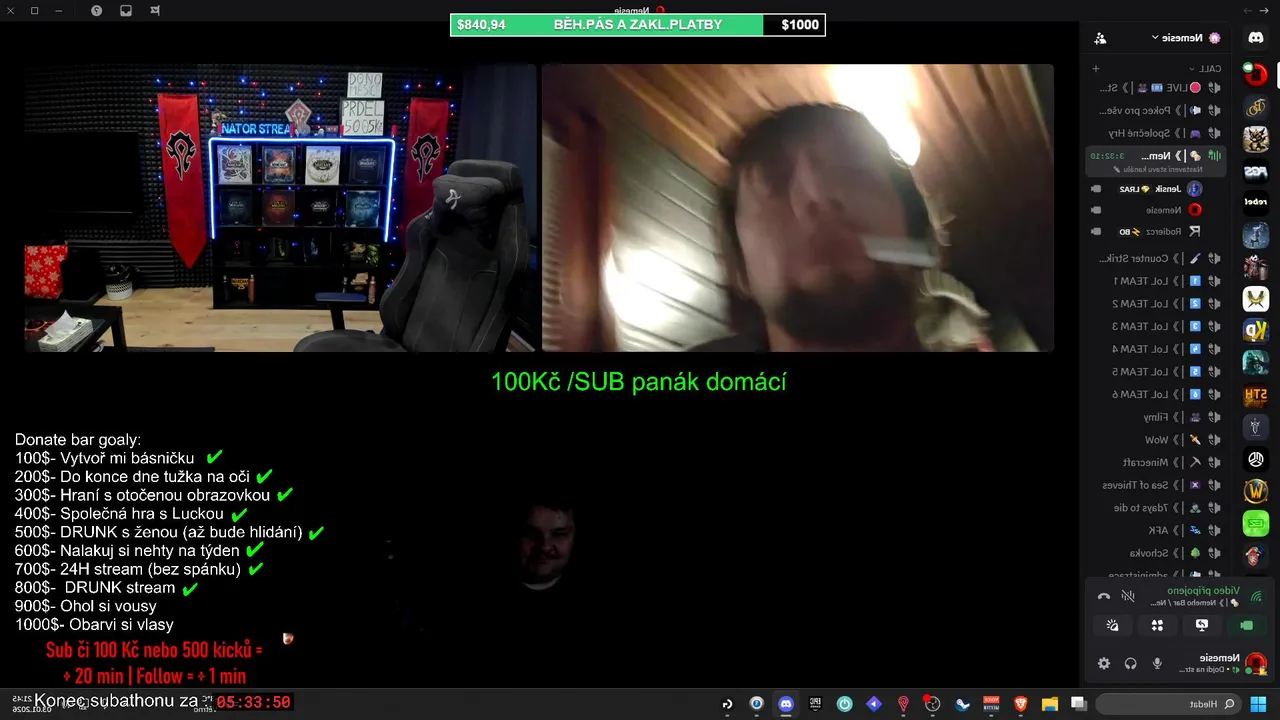Focus the streaming room camera video tile
This screenshot has width=1280, height=720.
[x=280, y=208]
